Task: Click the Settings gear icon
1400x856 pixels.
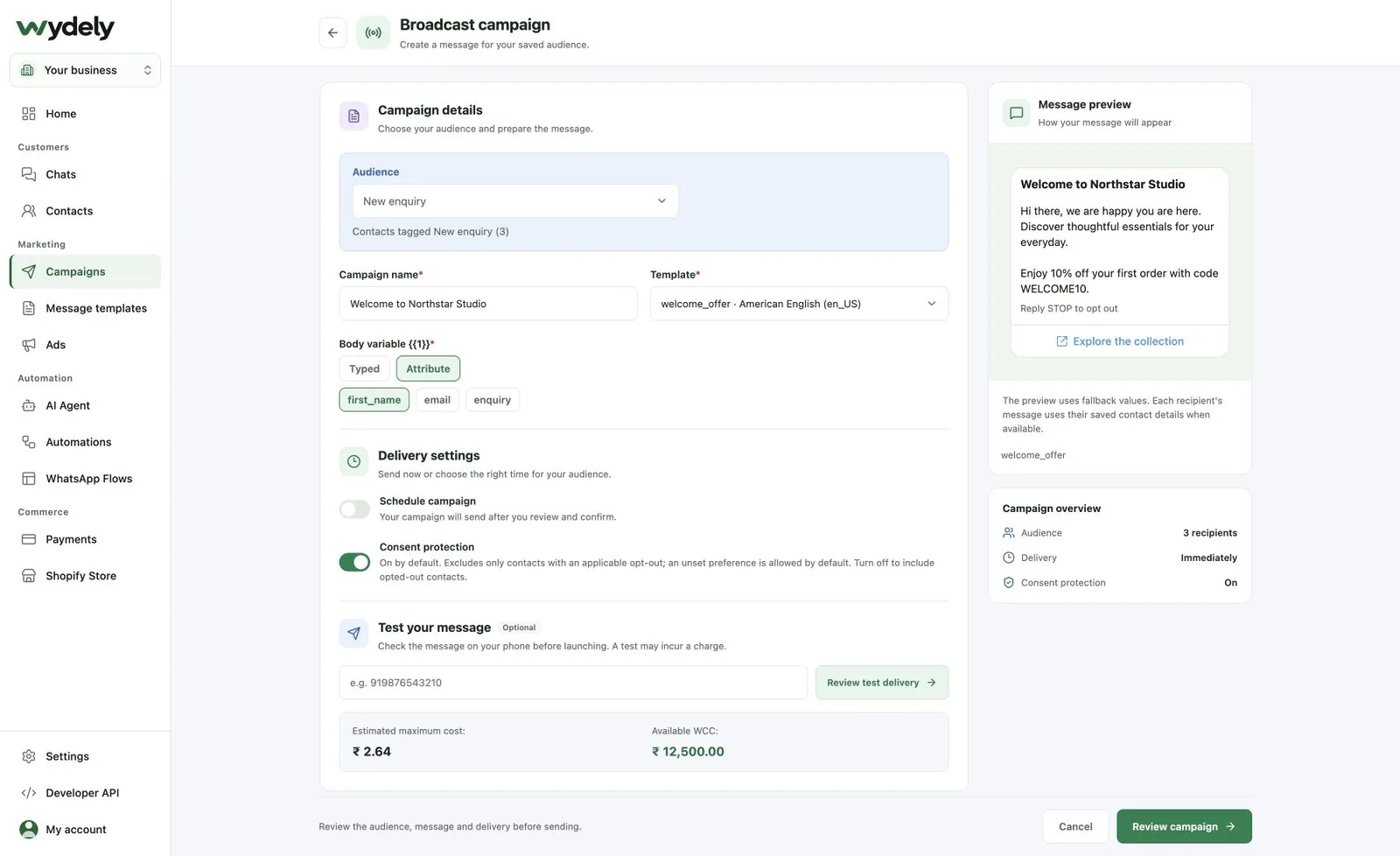Action: pyautogui.click(x=29, y=756)
